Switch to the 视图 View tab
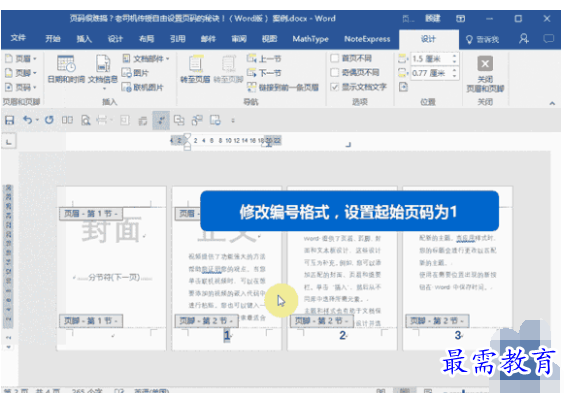 (270, 39)
